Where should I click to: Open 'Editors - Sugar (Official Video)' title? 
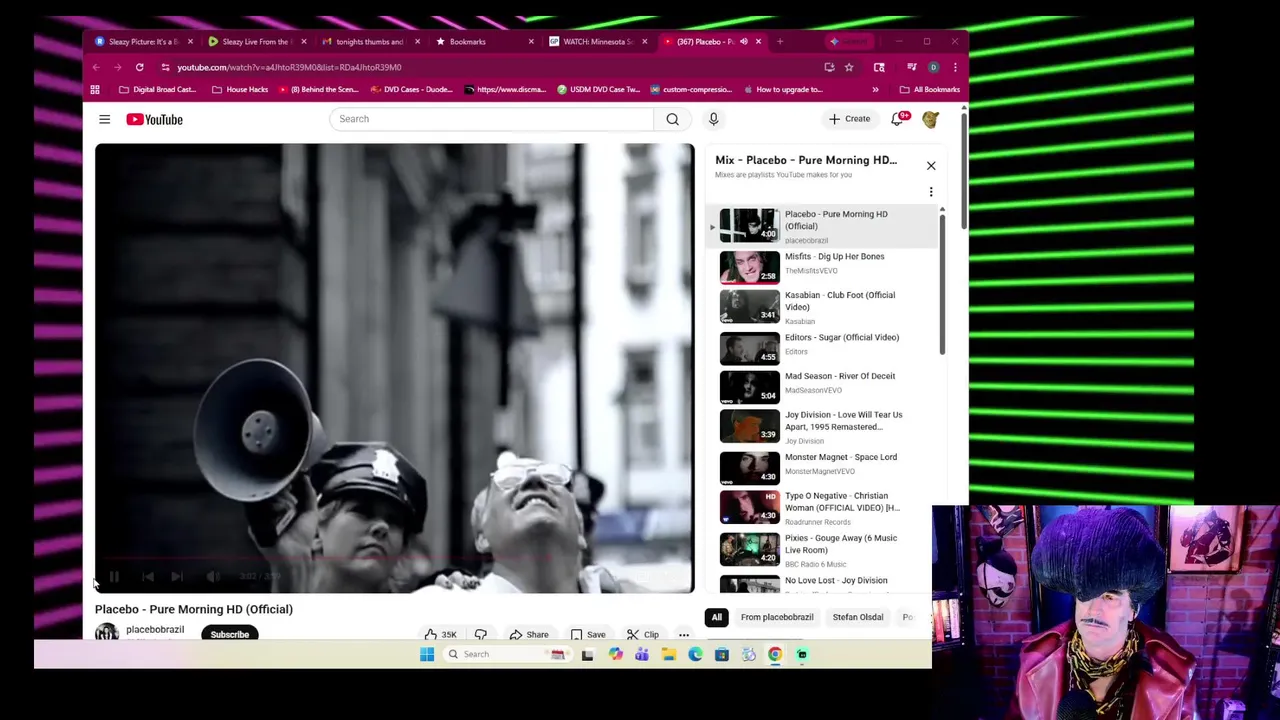tap(842, 337)
